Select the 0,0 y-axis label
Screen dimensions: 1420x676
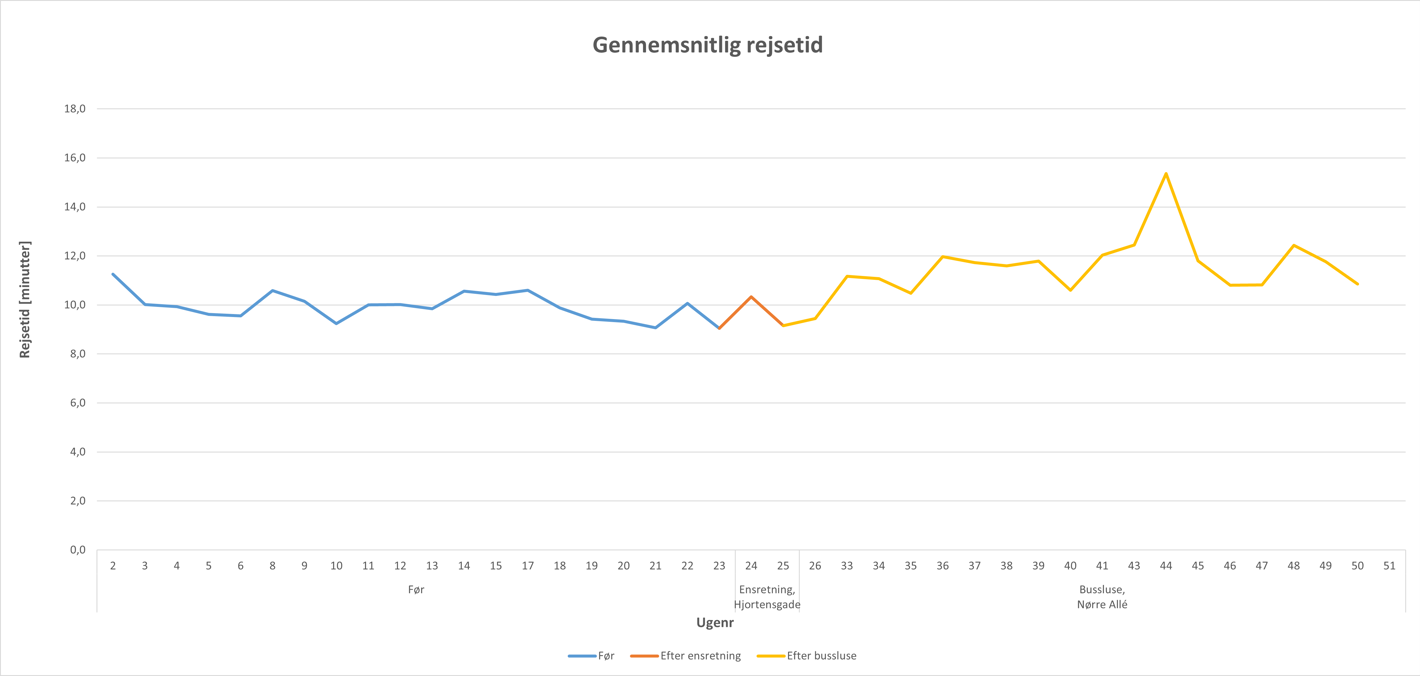pos(74,550)
